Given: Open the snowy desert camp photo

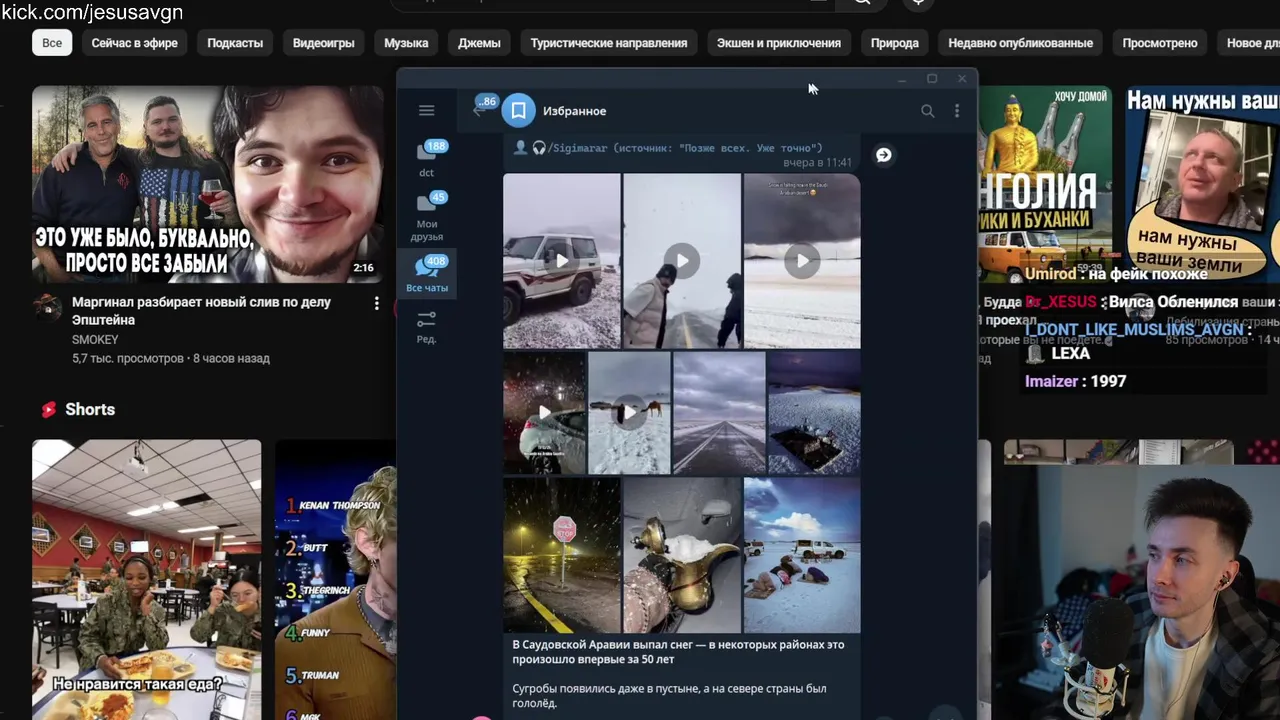Looking at the screenshot, I should click(x=814, y=412).
